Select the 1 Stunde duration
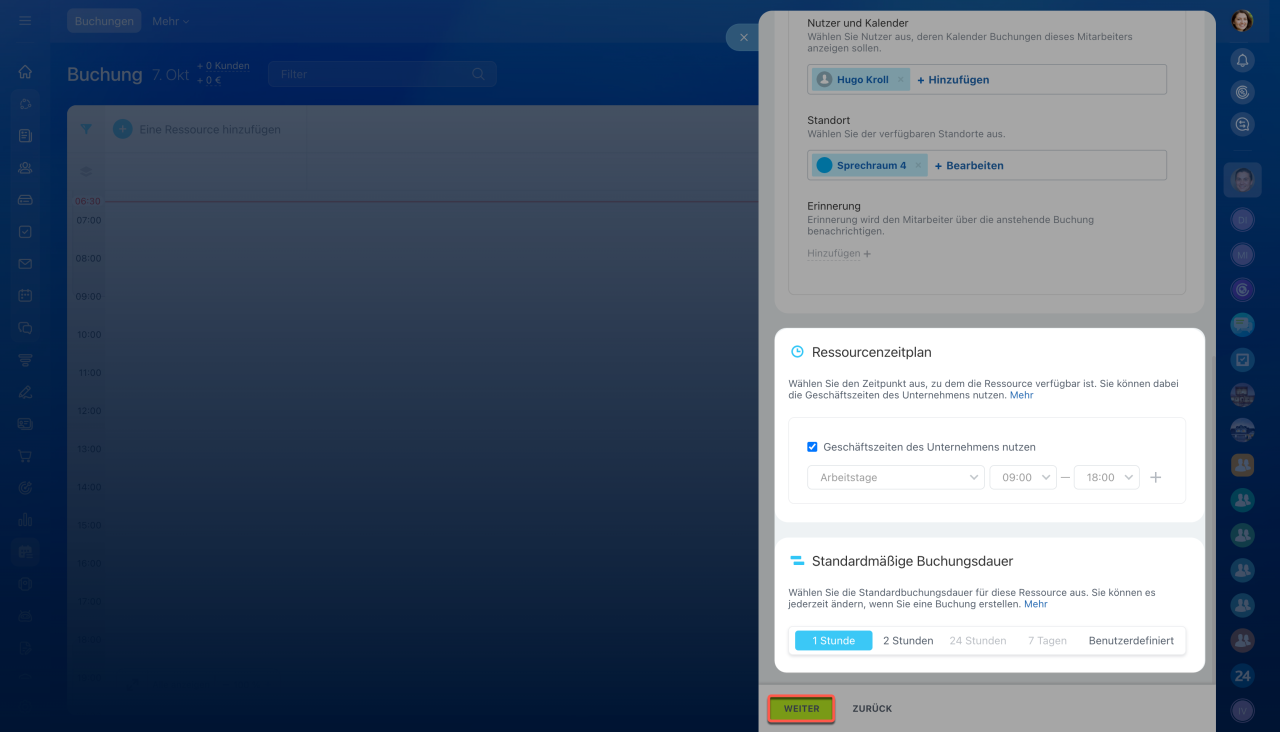Image resolution: width=1280 pixels, height=732 pixels. pyautogui.click(x=834, y=641)
